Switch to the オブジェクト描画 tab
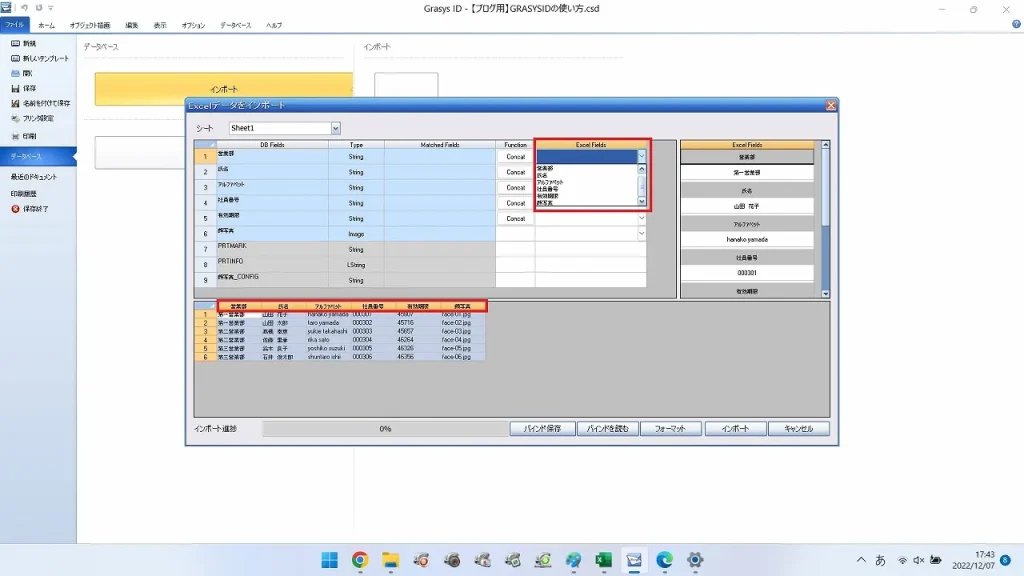The height and width of the screenshot is (576, 1024). [x=90, y=25]
